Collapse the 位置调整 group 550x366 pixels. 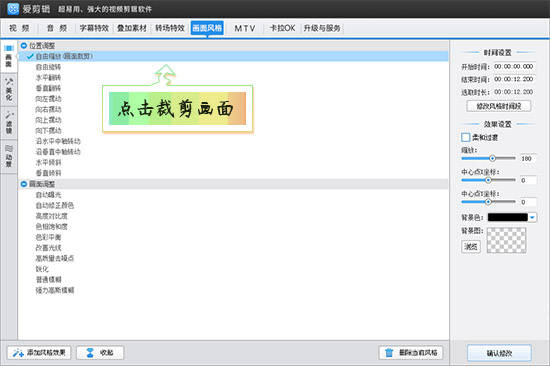(x=24, y=46)
